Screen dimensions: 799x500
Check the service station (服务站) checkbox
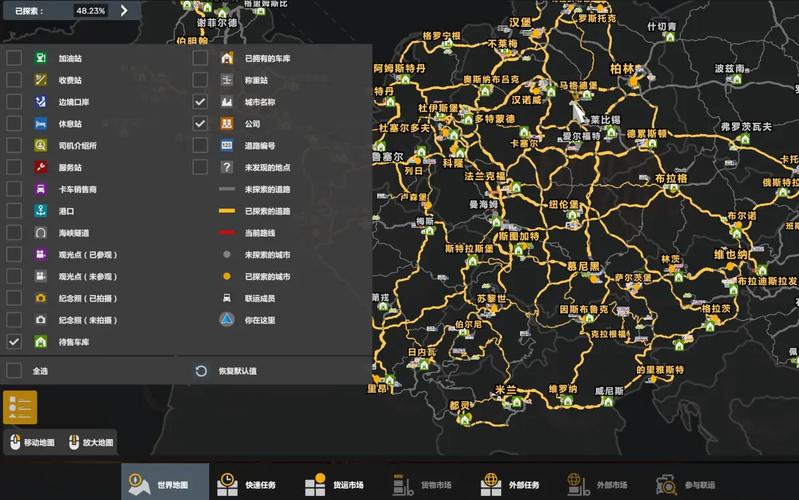pos(14,167)
